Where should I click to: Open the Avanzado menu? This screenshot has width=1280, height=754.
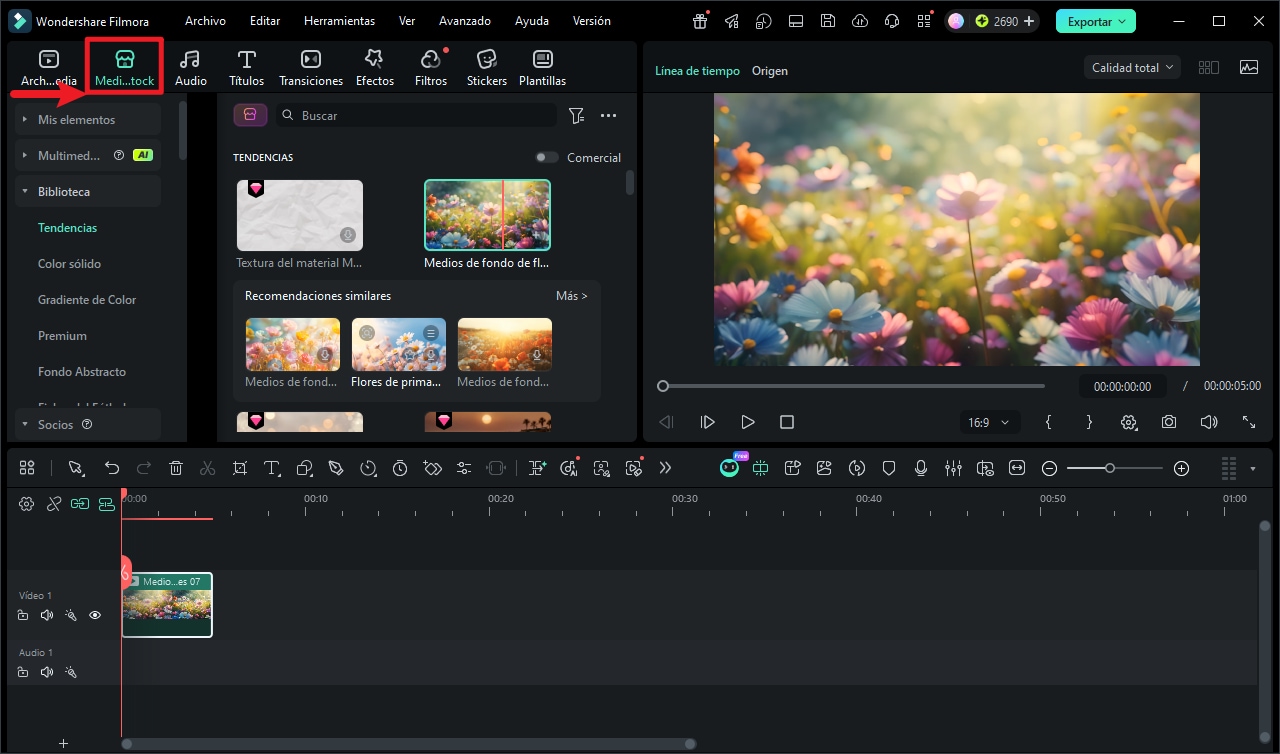465,21
